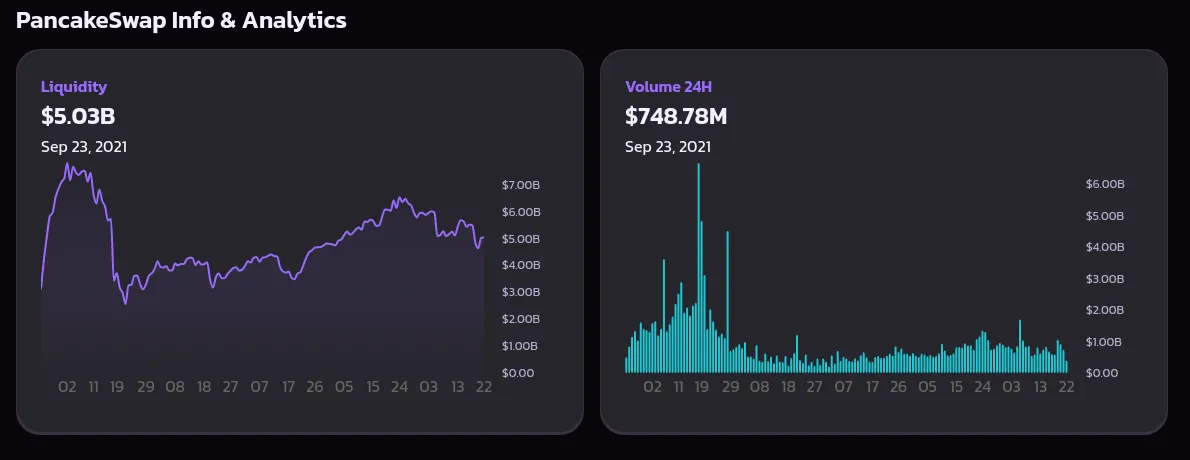The height and width of the screenshot is (460, 1190).
Task: Click the $1.00B axis label in Liquidity chart
Action: pos(520,346)
